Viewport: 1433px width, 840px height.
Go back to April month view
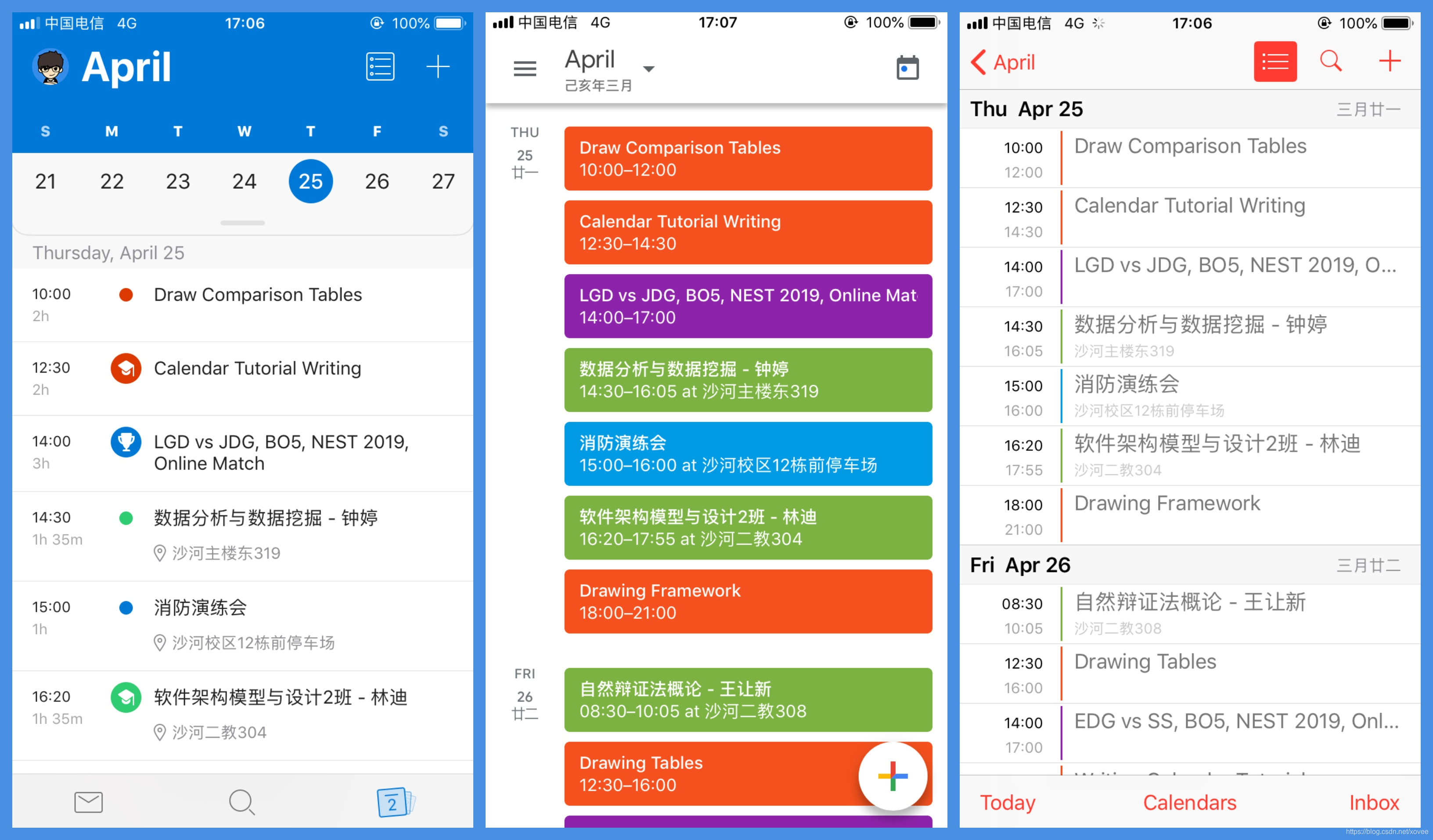click(x=1003, y=62)
